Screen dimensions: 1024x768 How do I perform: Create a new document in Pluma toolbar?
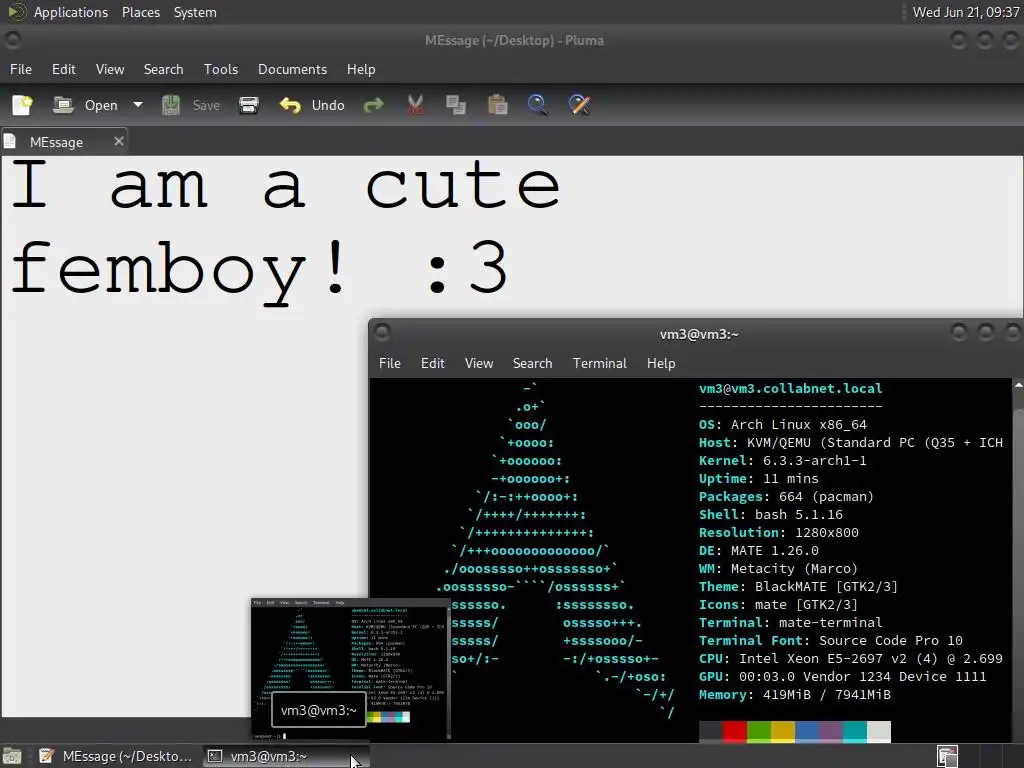tap(22, 105)
